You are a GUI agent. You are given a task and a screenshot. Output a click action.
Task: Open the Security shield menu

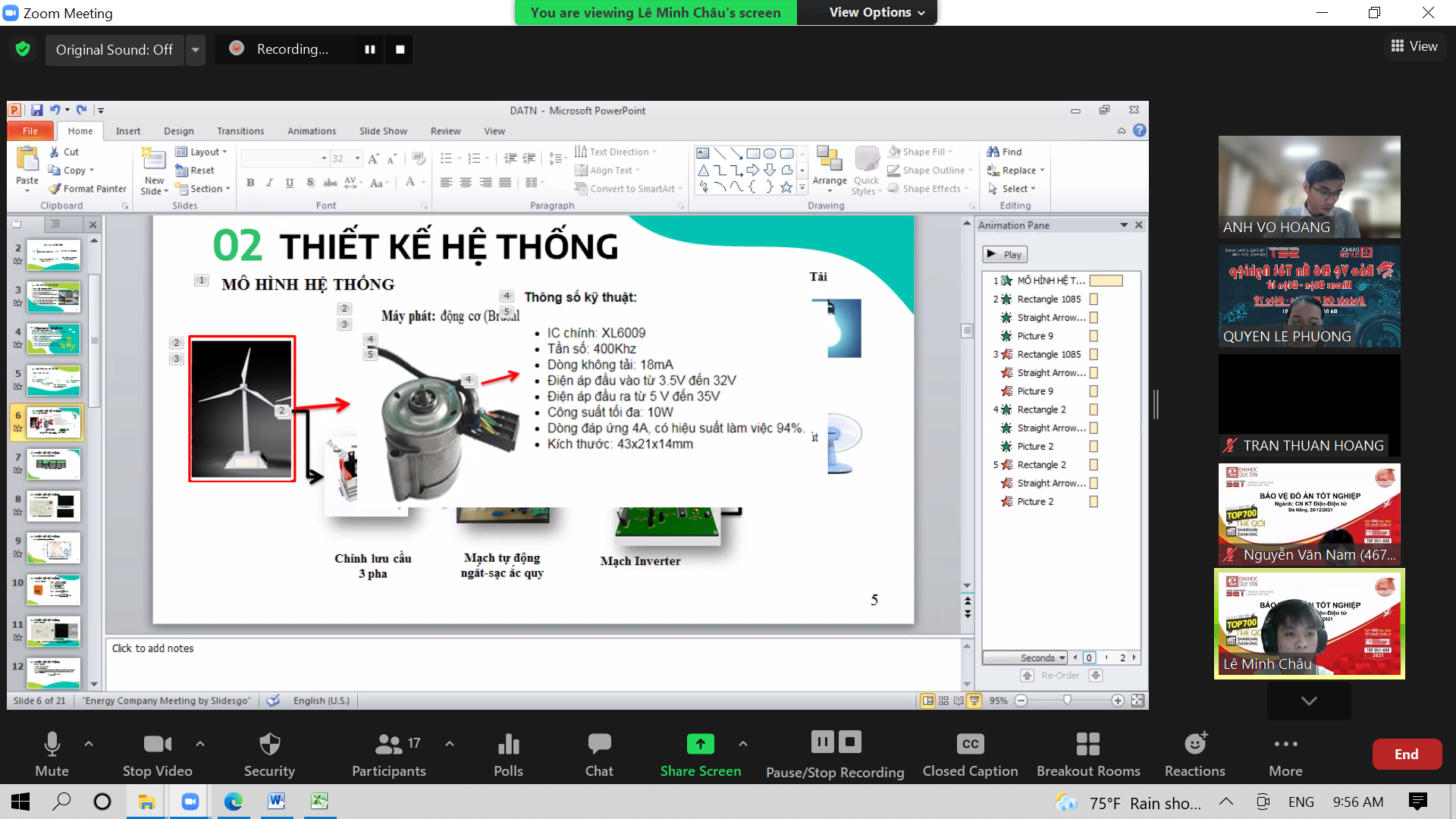coord(269,745)
